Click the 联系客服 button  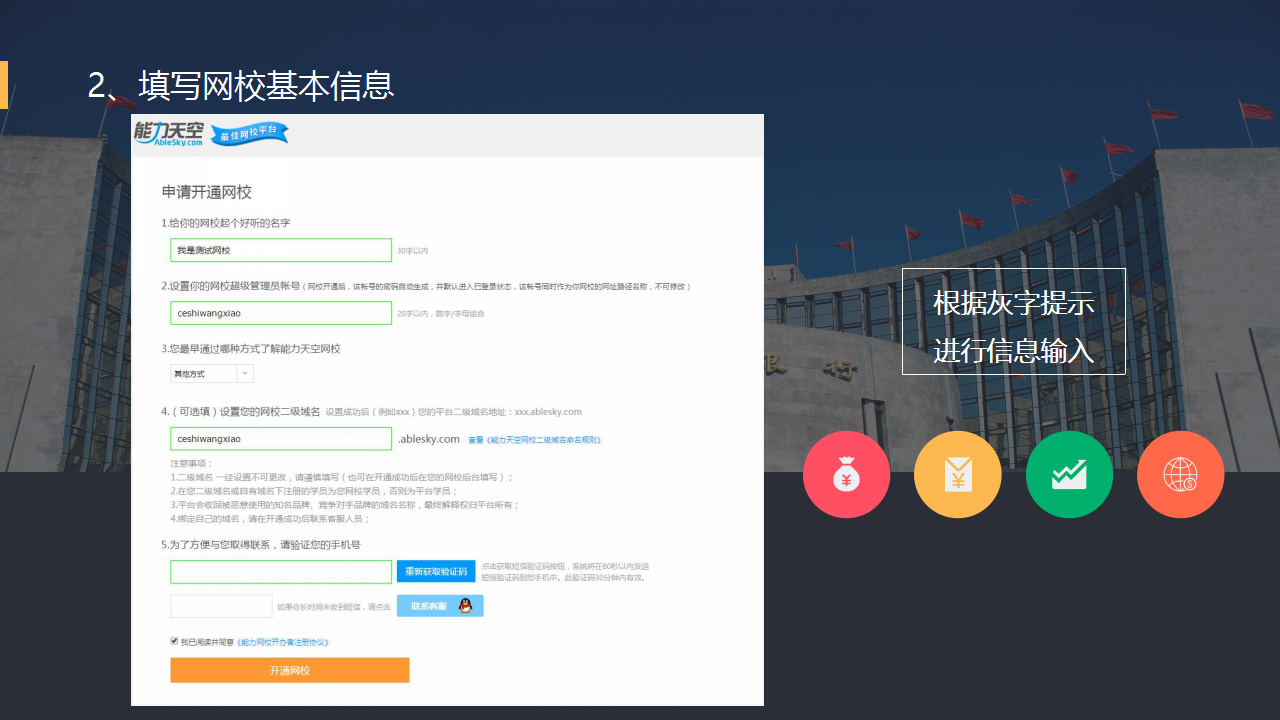pyautogui.click(x=429, y=606)
